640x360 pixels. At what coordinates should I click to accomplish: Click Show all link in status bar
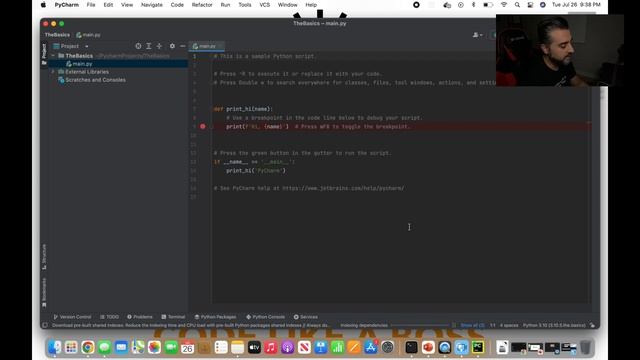(x=472, y=325)
